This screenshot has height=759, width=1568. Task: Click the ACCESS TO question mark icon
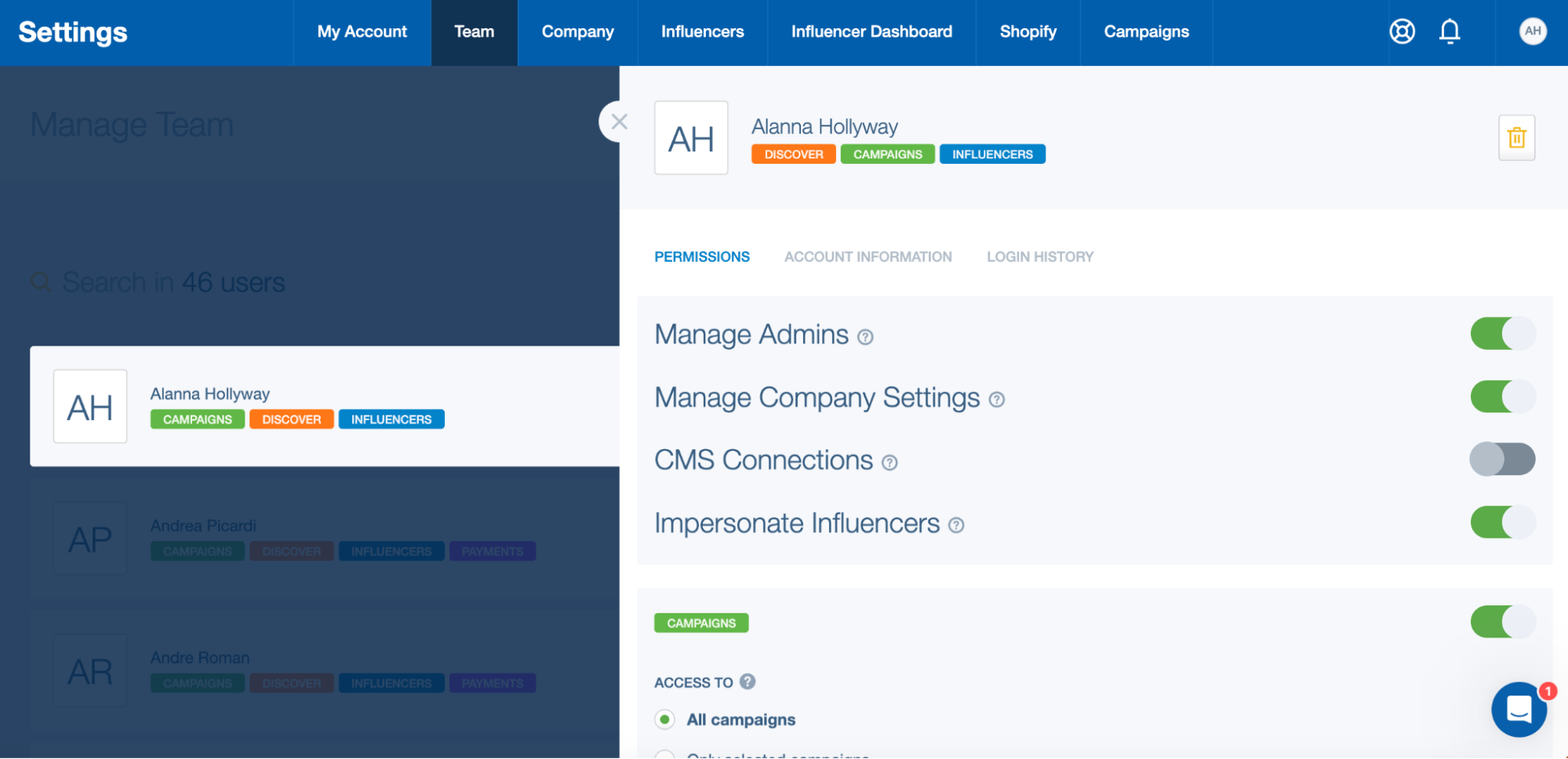[x=747, y=681]
